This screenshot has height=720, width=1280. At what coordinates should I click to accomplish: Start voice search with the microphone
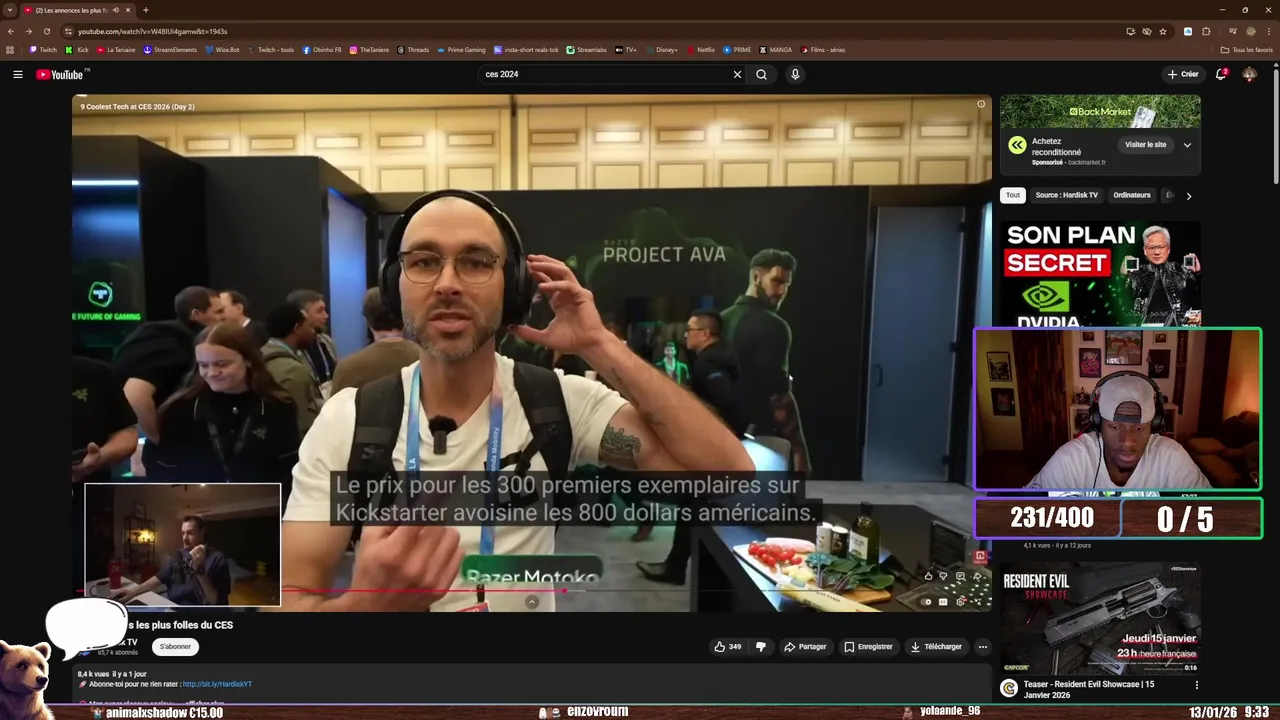click(795, 74)
